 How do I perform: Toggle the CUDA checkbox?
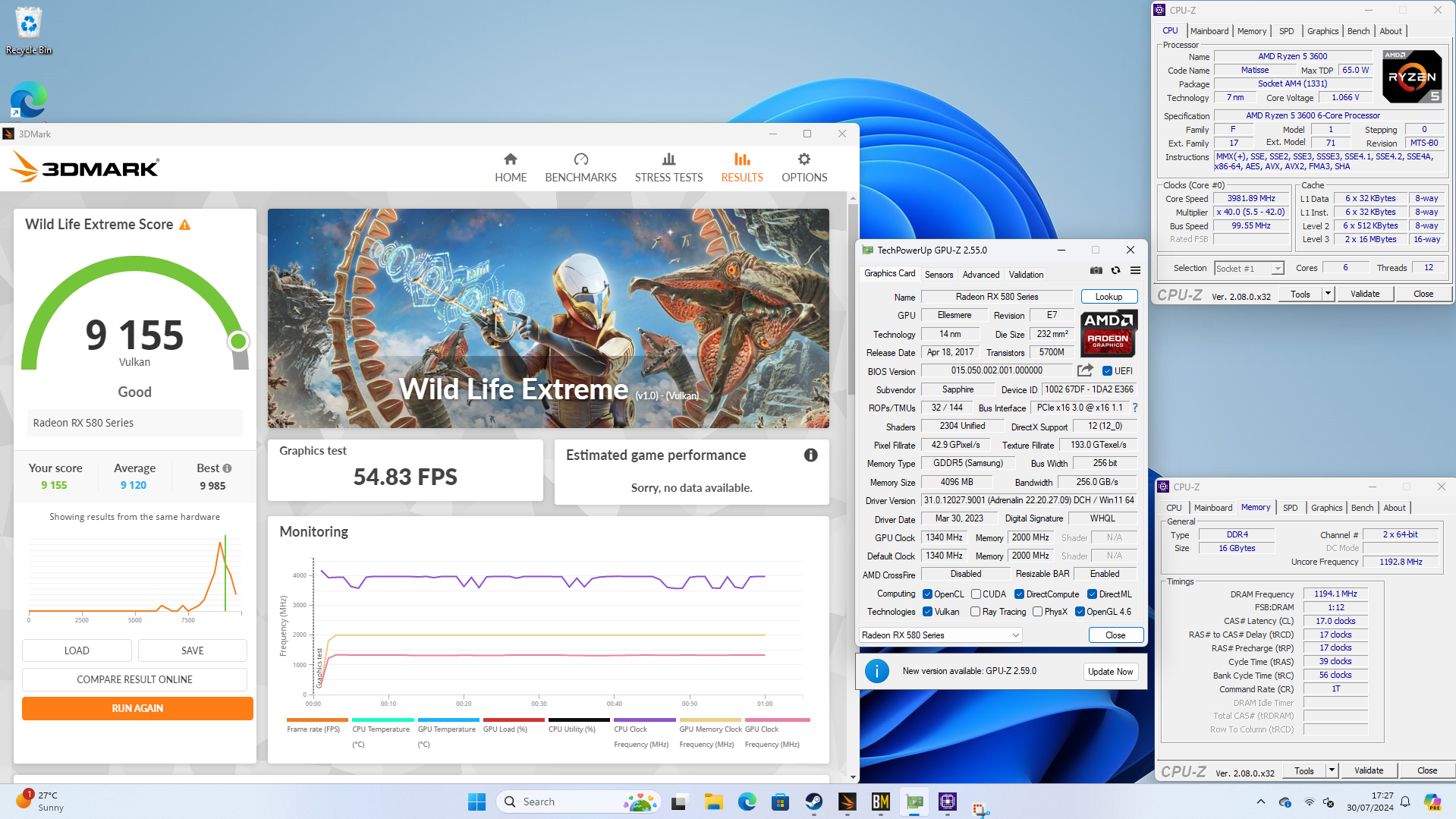click(x=976, y=594)
